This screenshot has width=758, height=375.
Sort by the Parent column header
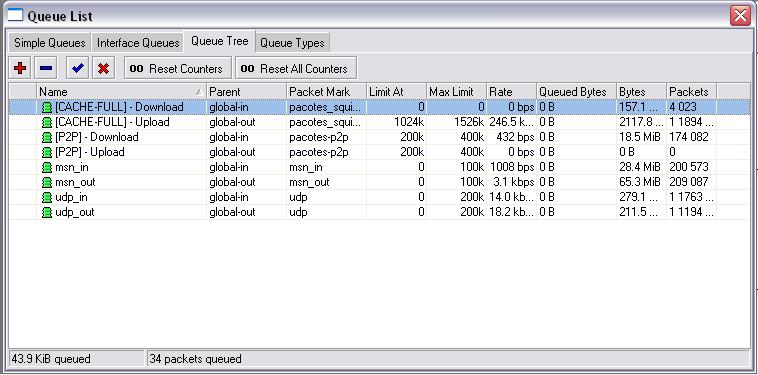click(x=246, y=91)
